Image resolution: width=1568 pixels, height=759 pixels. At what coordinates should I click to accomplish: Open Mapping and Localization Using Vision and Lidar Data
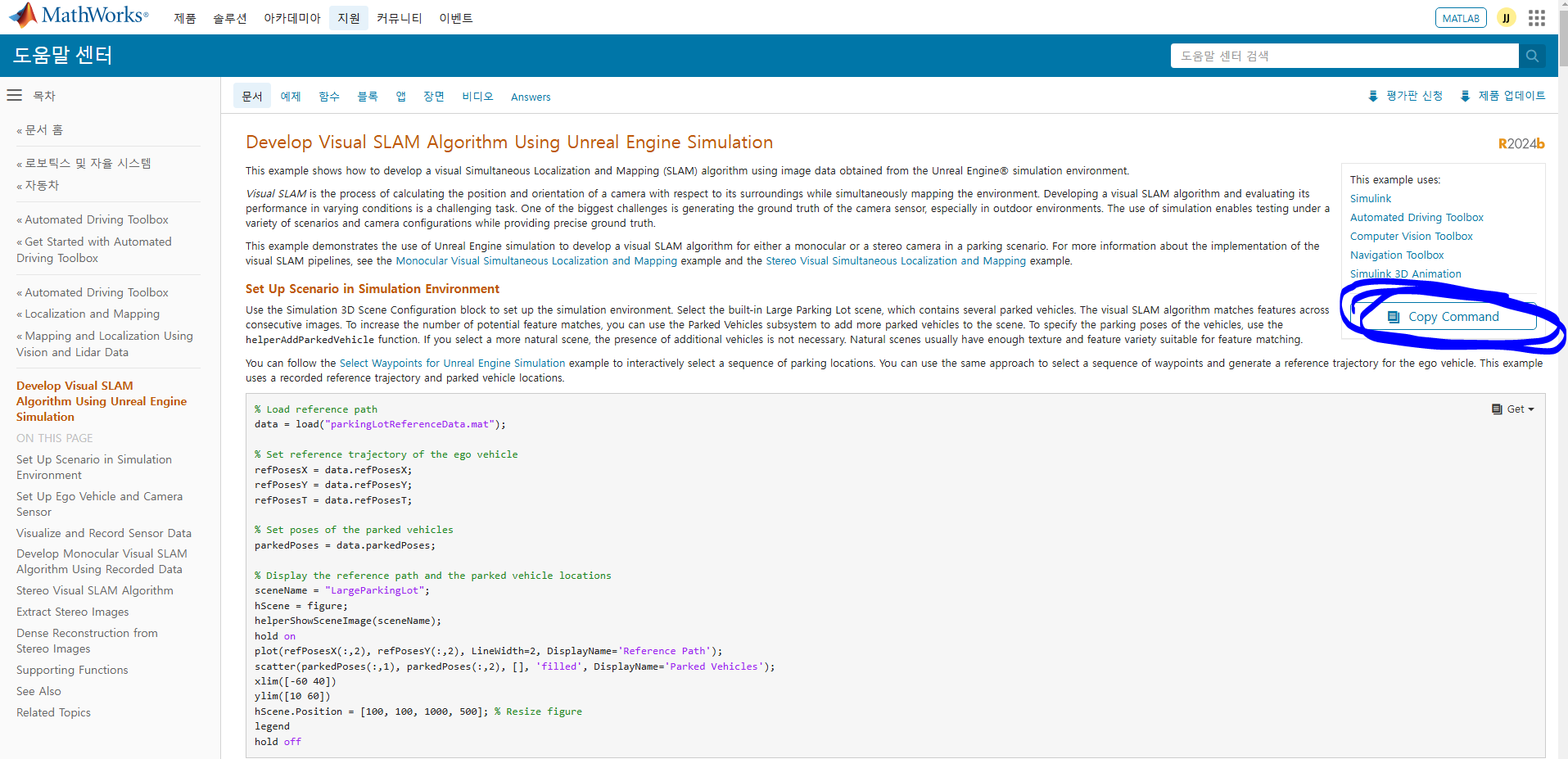click(x=105, y=344)
